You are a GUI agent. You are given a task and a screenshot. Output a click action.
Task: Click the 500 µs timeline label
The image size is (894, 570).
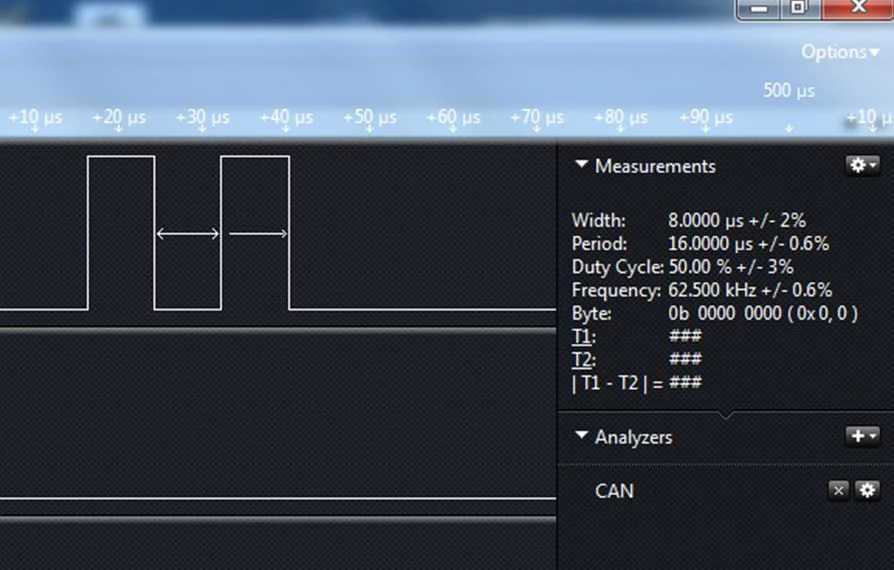click(x=789, y=91)
